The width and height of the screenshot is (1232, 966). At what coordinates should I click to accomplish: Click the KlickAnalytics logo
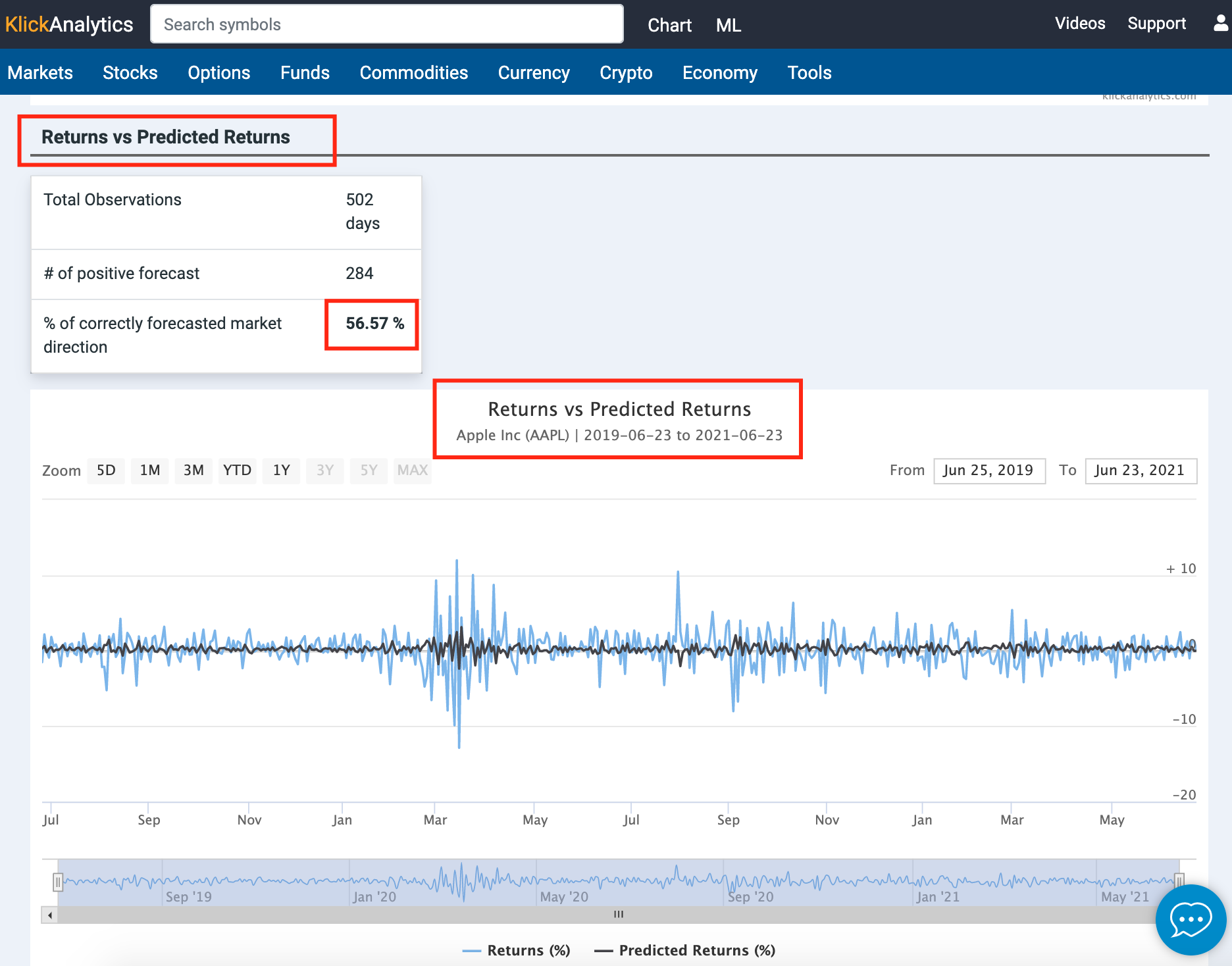tap(69, 24)
